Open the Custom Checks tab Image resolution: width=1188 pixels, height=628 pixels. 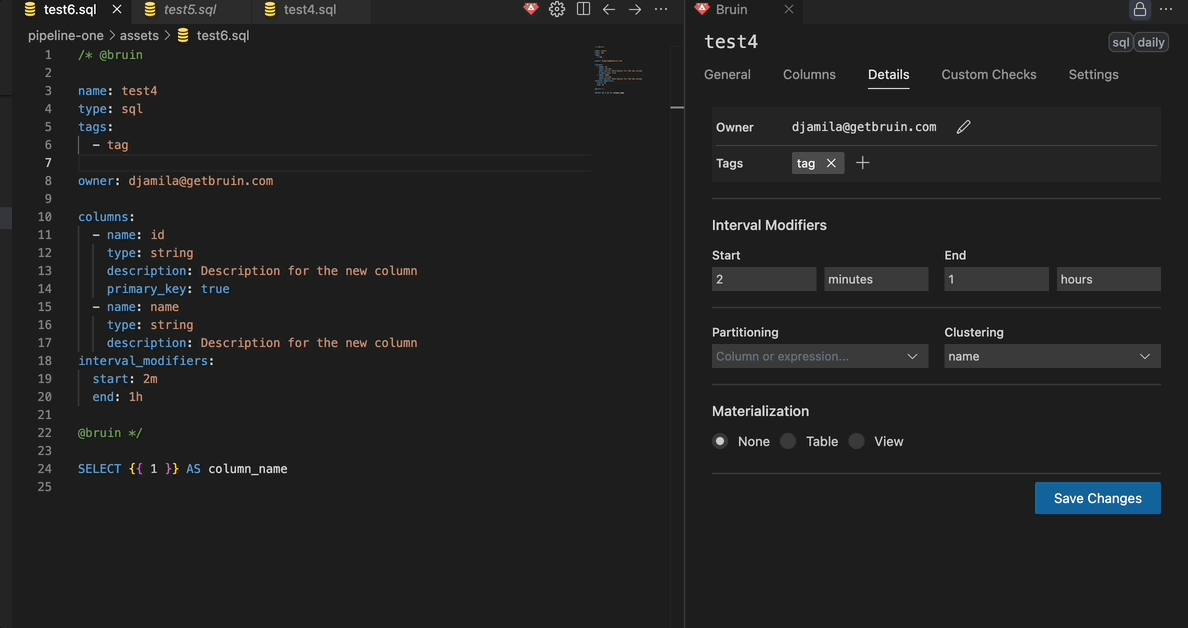pos(989,74)
